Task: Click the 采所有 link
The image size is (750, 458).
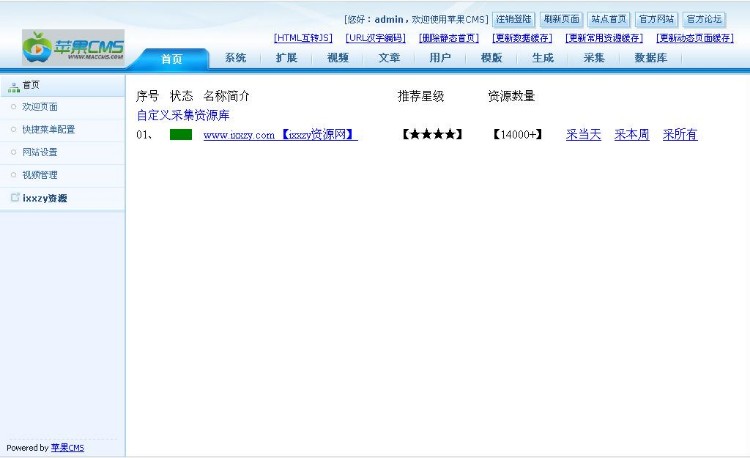Action: click(680, 135)
